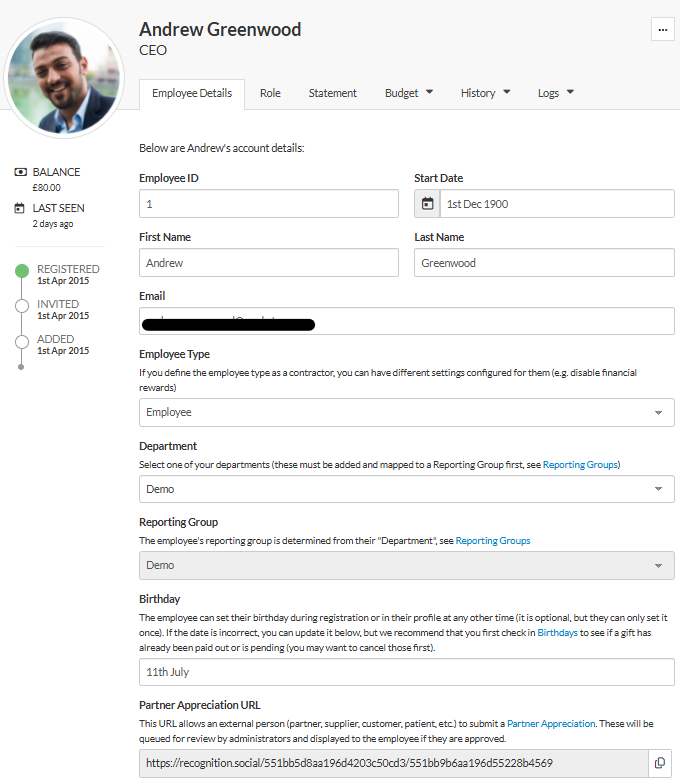Image resolution: width=680 pixels, height=784 pixels.
Task: Expand the Reporting Group dropdown
Action: (407, 565)
